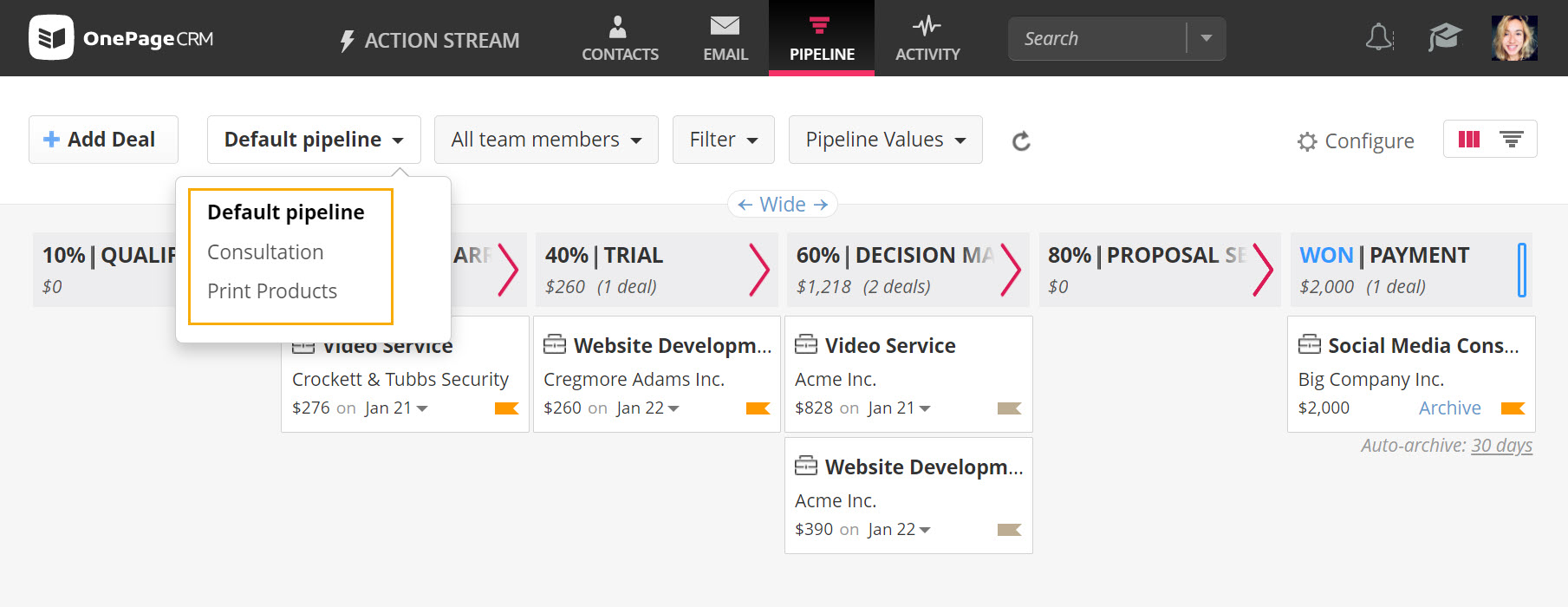Go to the Contacts tab
The height and width of the screenshot is (607, 1568).
point(620,38)
